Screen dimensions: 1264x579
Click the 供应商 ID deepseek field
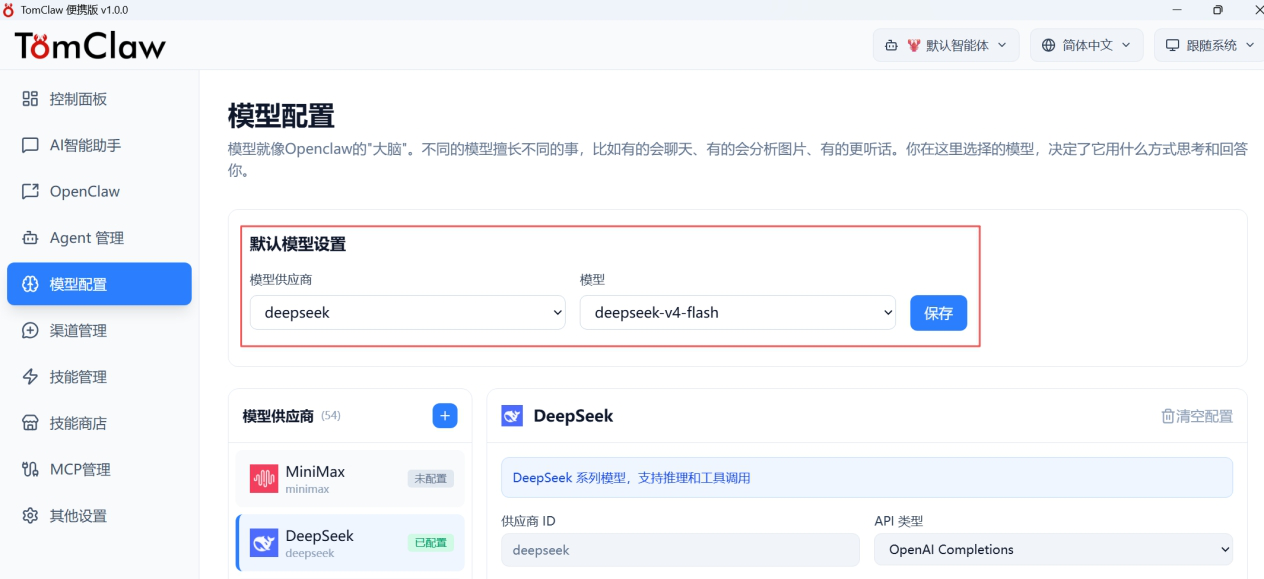coord(680,549)
